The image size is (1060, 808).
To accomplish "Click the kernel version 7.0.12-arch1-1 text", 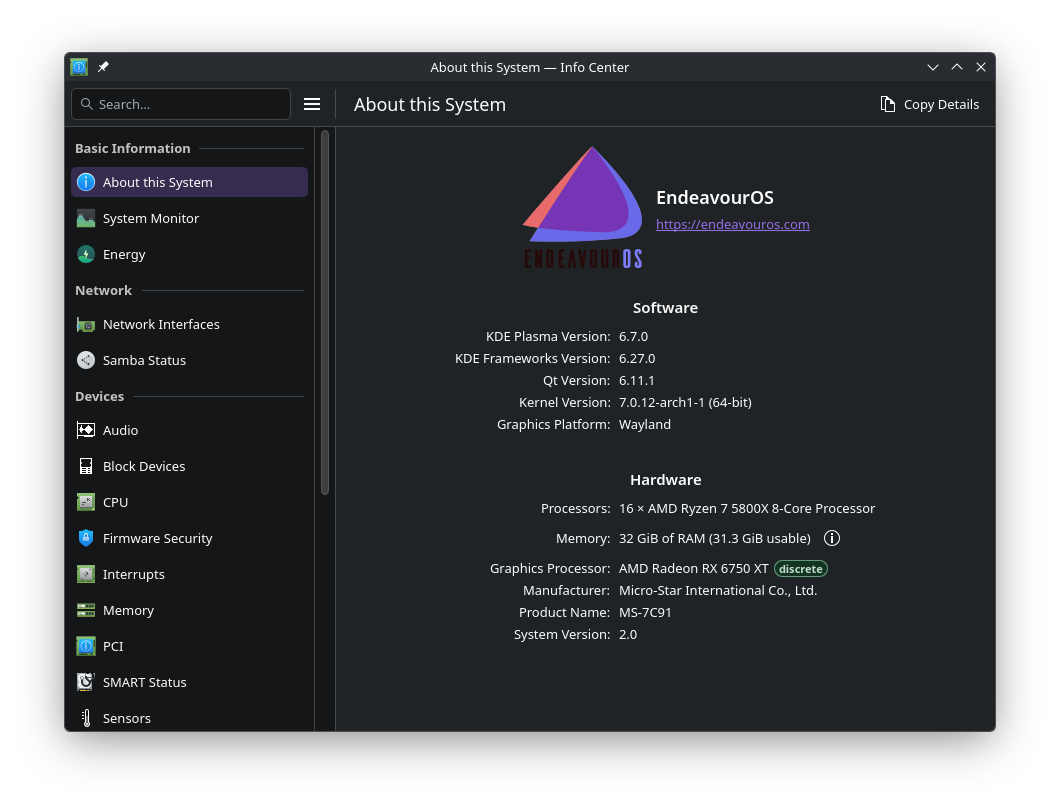I will pyautogui.click(x=685, y=402).
